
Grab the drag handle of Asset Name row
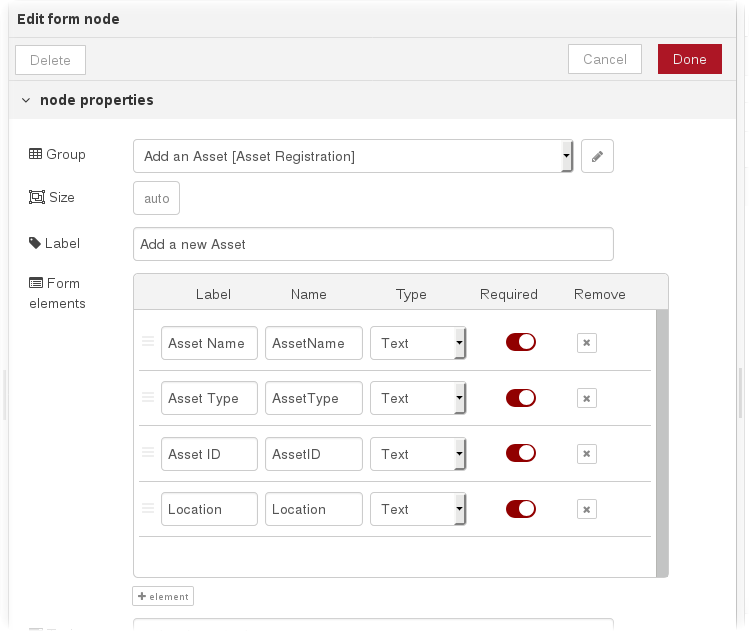[148, 342]
